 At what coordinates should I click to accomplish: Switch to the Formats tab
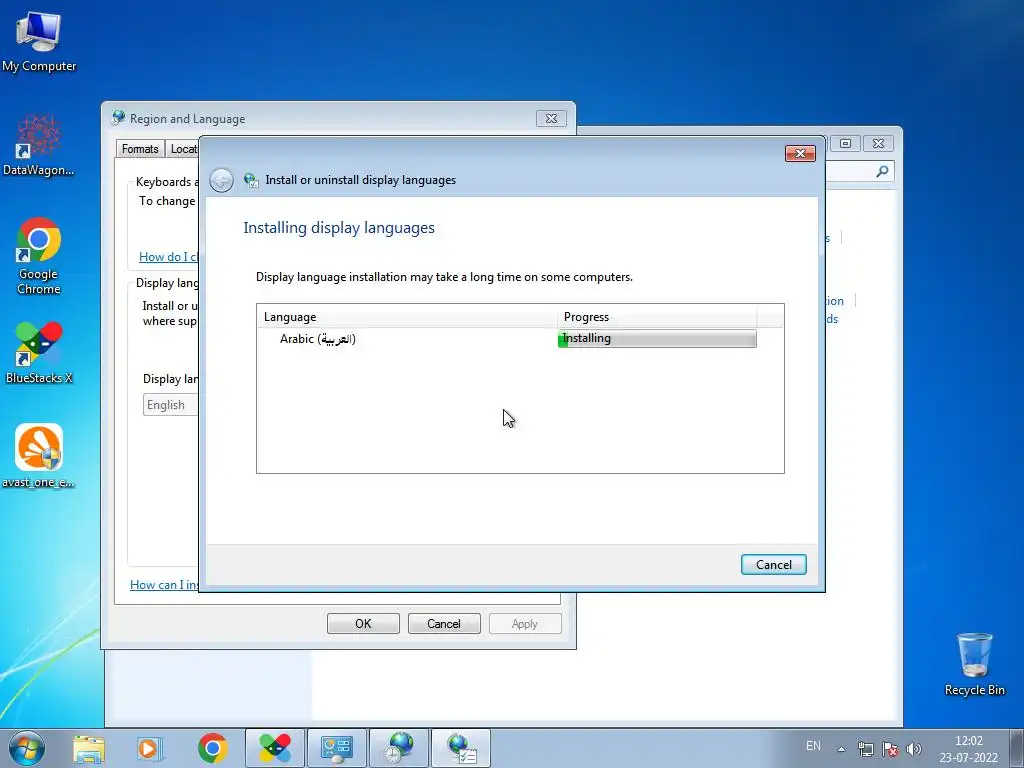[x=140, y=149]
